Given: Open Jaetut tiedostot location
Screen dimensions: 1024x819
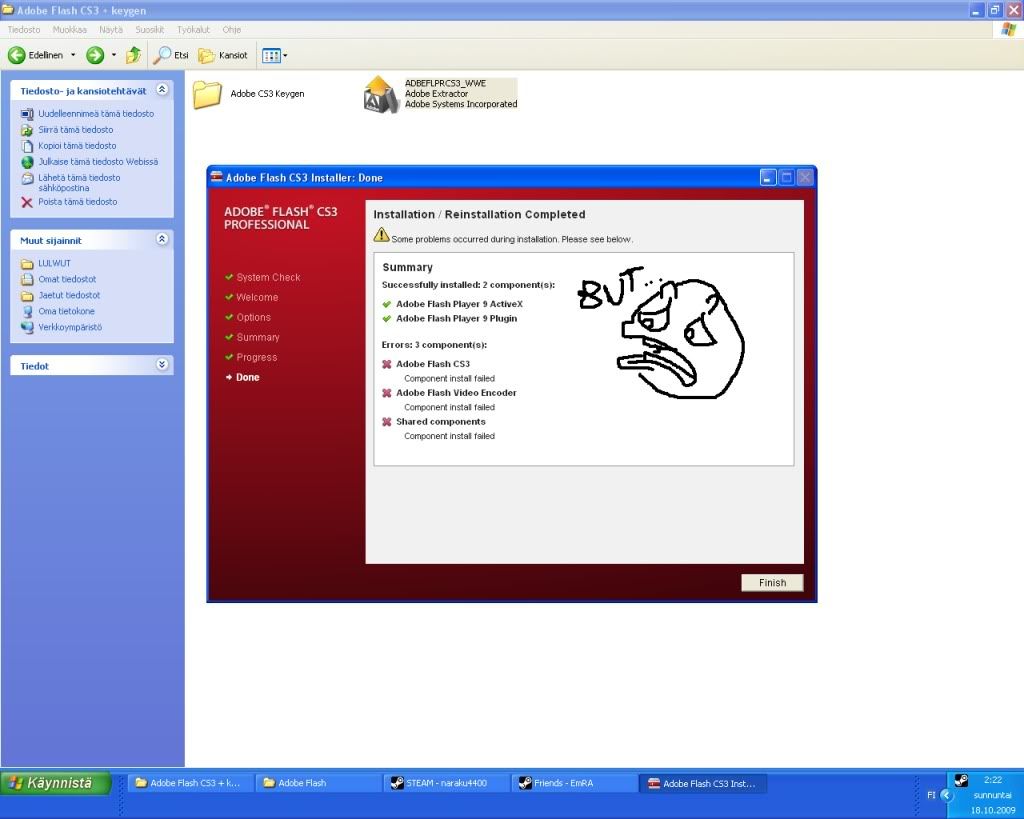Looking at the screenshot, I should point(69,295).
